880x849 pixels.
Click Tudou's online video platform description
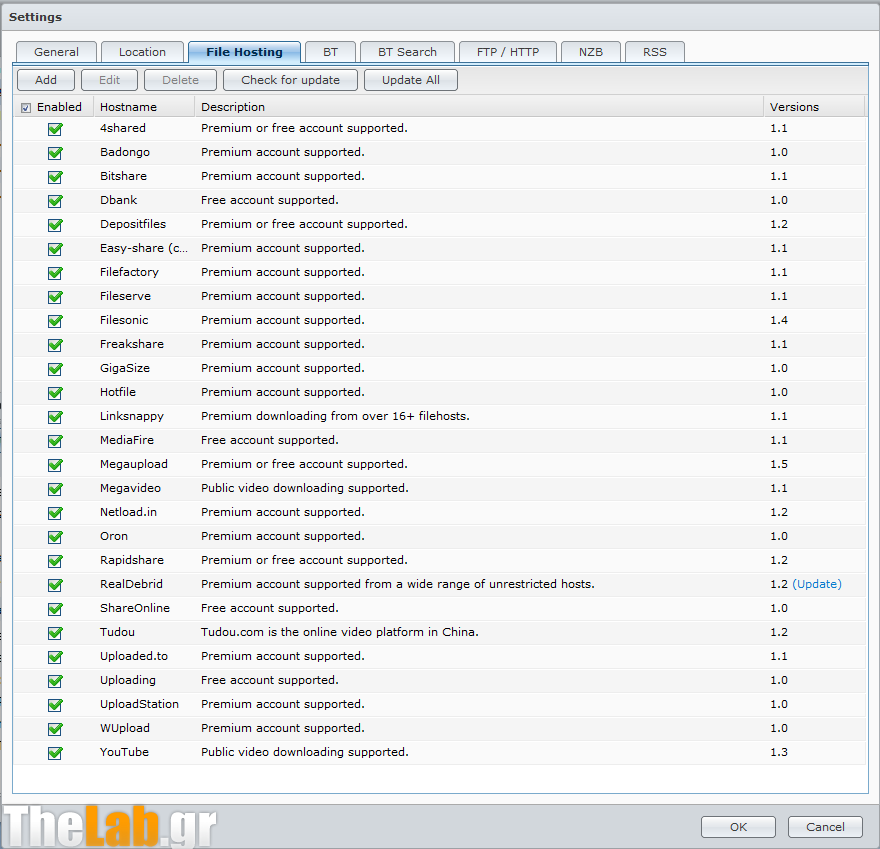pos(340,632)
